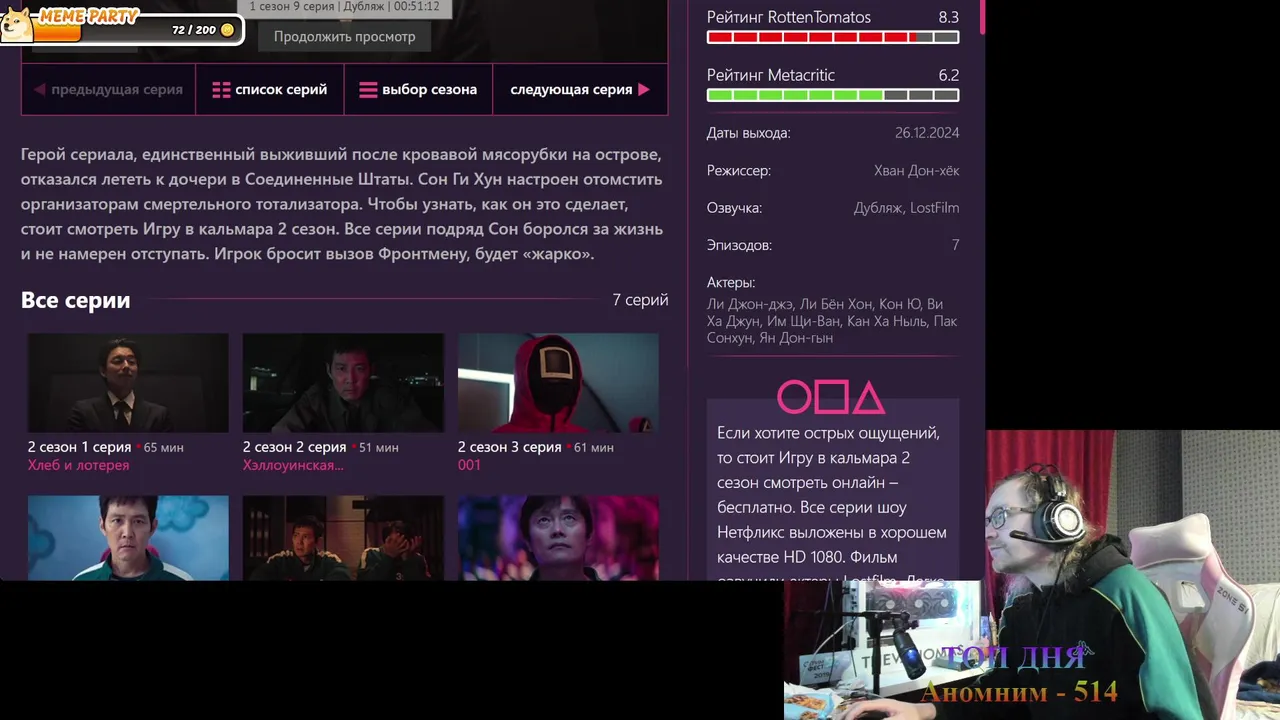Click the Metacritic green rating bar
The width and height of the screenshot is (1280, 720).
833,95
